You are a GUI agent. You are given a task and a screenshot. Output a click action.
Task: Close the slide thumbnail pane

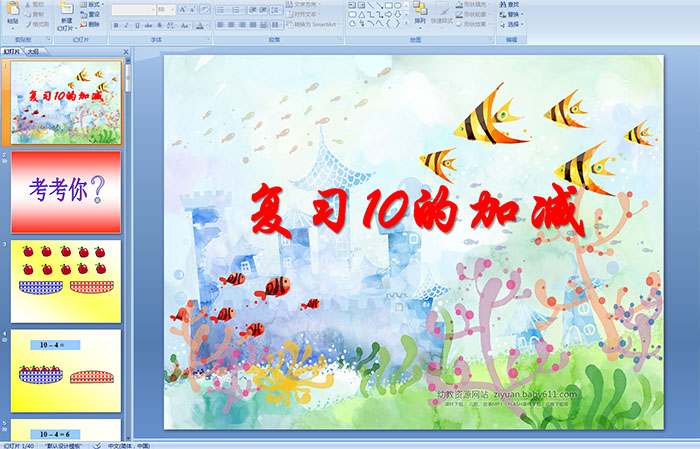[126, 52]
